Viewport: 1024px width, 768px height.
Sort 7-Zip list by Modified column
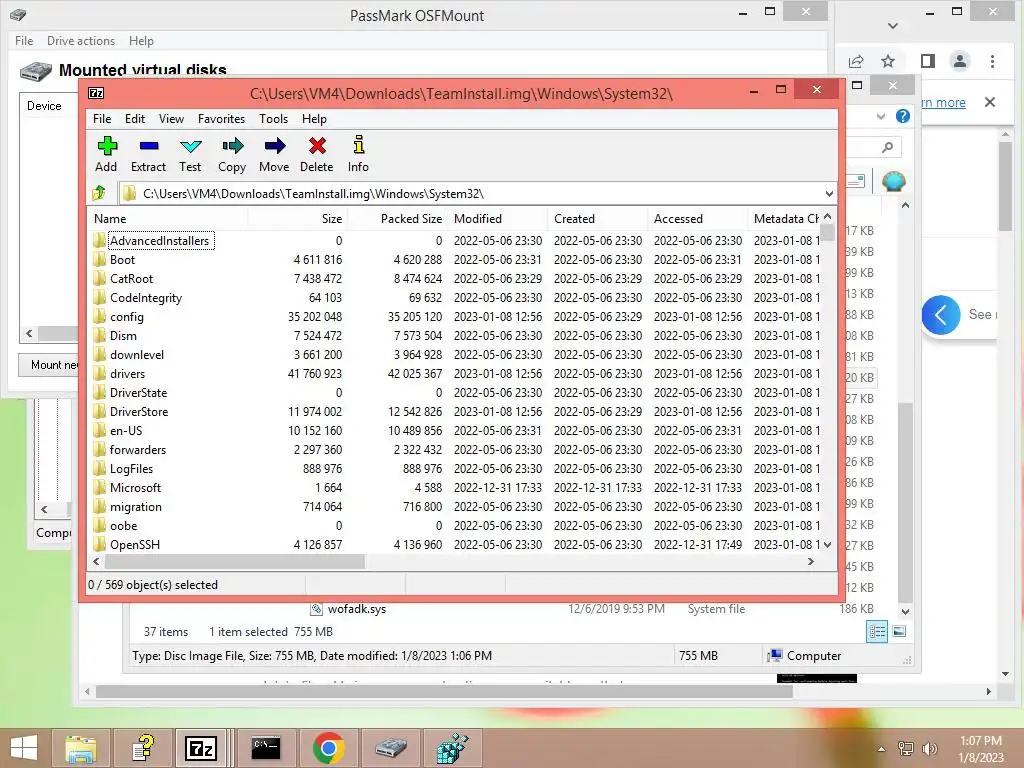pos(498,219)
